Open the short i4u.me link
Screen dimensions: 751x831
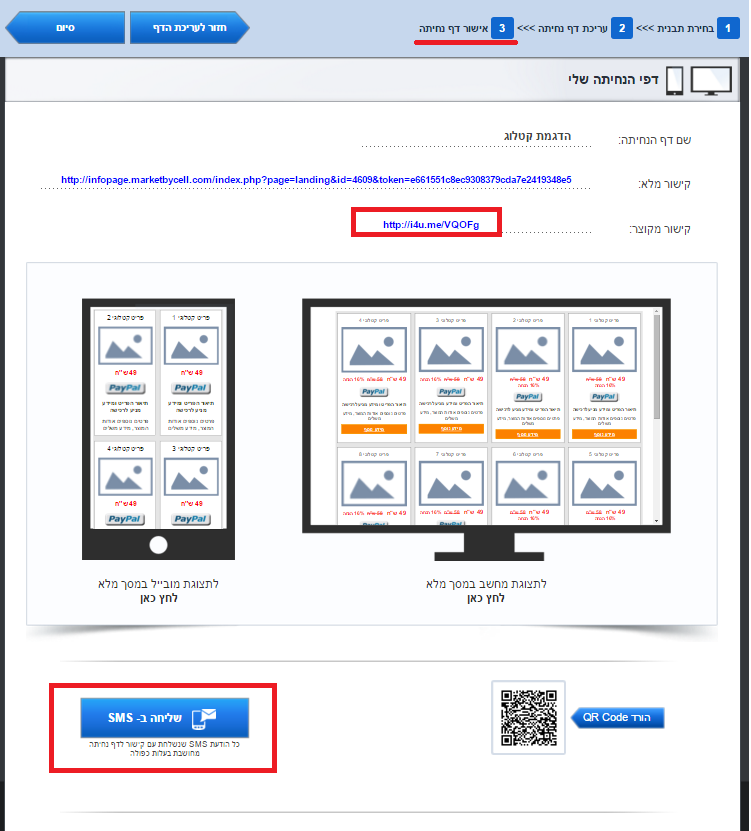[431, 225]
